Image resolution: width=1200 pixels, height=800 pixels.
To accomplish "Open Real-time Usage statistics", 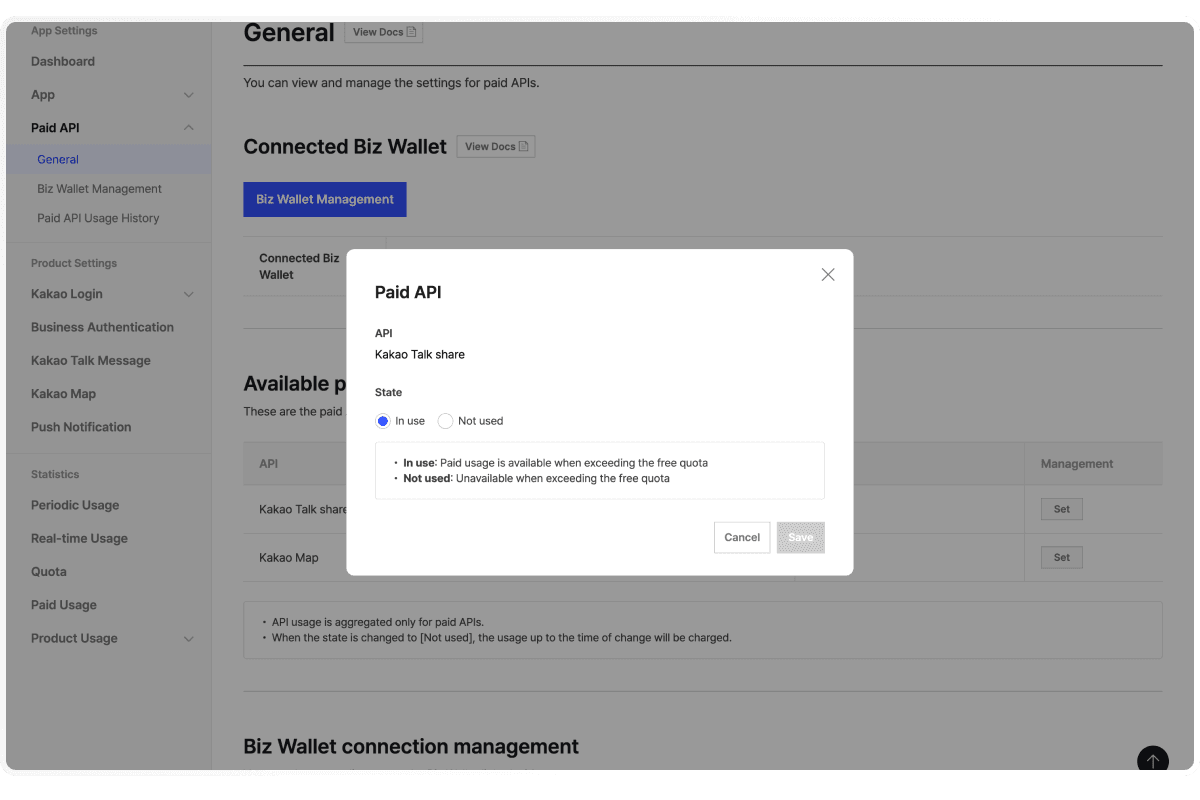I will [79, 538].
